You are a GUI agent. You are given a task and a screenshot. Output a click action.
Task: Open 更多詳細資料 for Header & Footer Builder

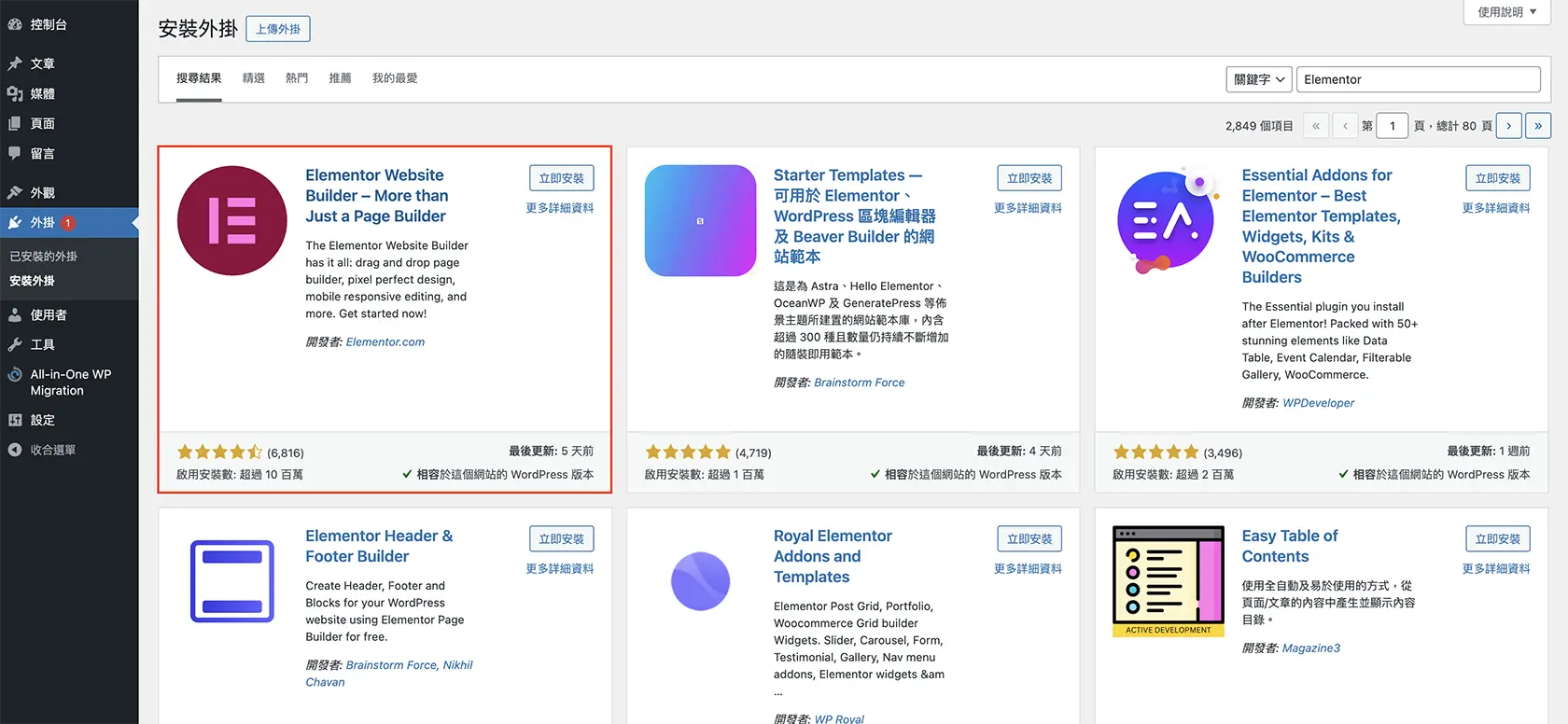(560, 569)
